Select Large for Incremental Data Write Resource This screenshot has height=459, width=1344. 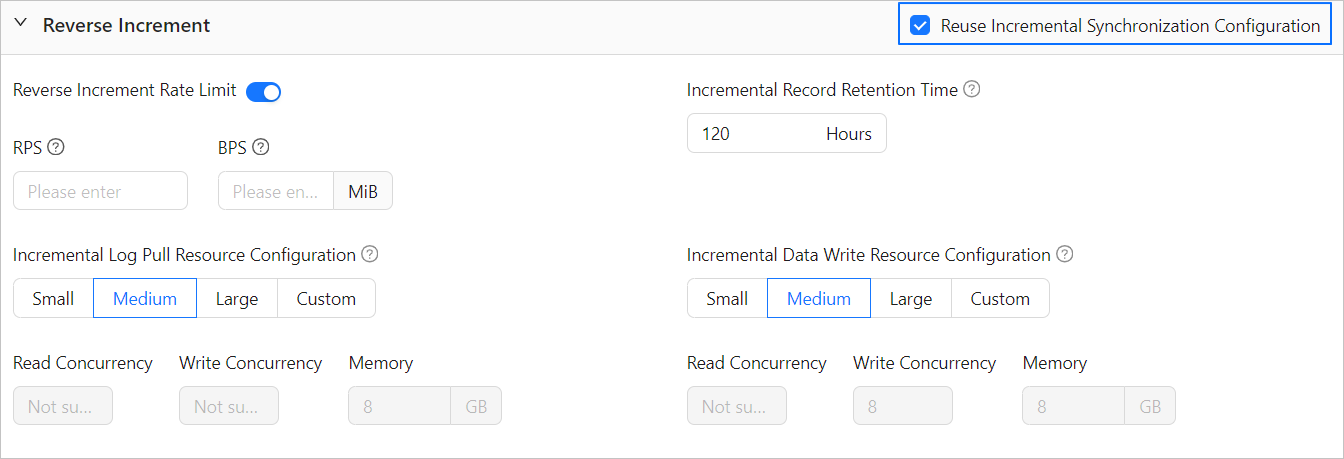[911, 298]
